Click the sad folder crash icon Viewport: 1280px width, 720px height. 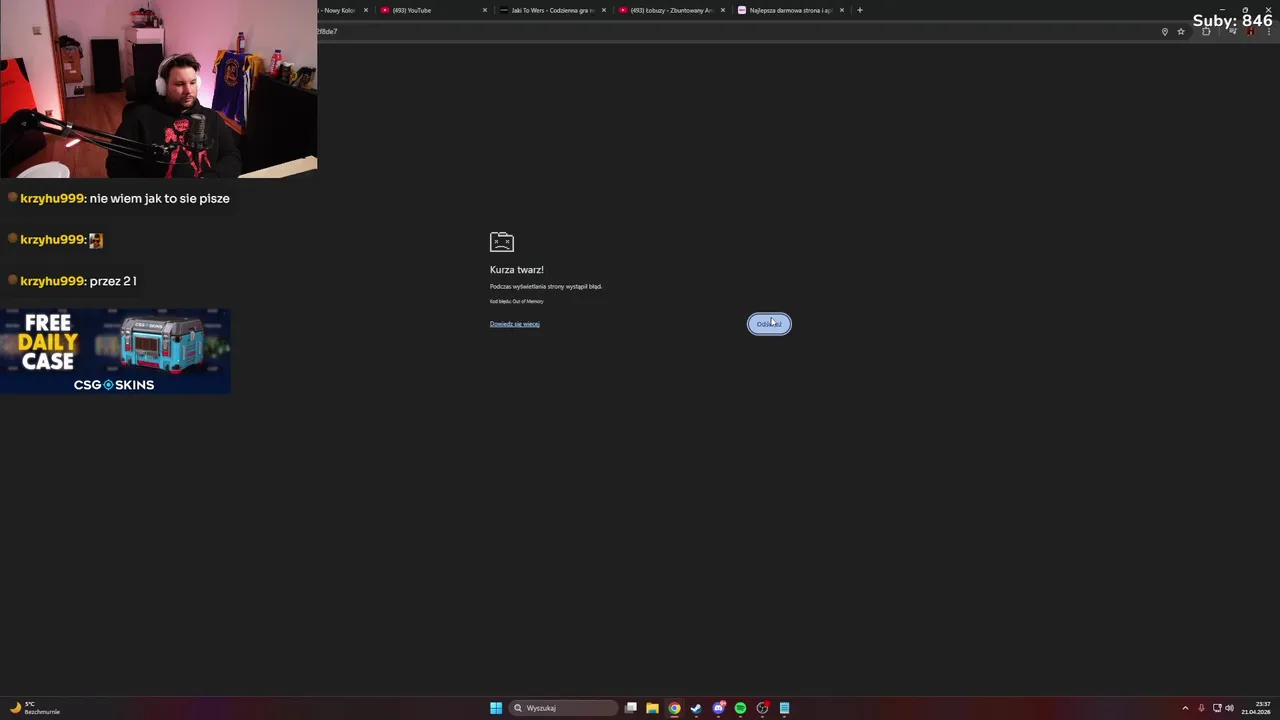(x=501, y=242)
